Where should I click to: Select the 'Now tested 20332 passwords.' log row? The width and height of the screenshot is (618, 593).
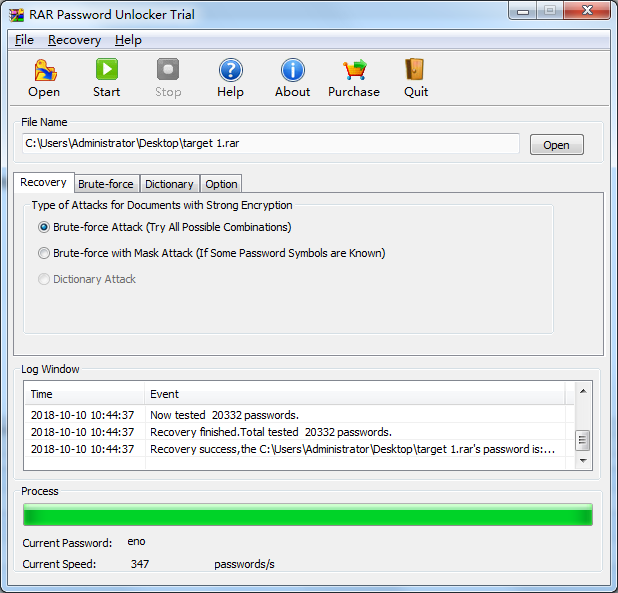pos(296,415)
